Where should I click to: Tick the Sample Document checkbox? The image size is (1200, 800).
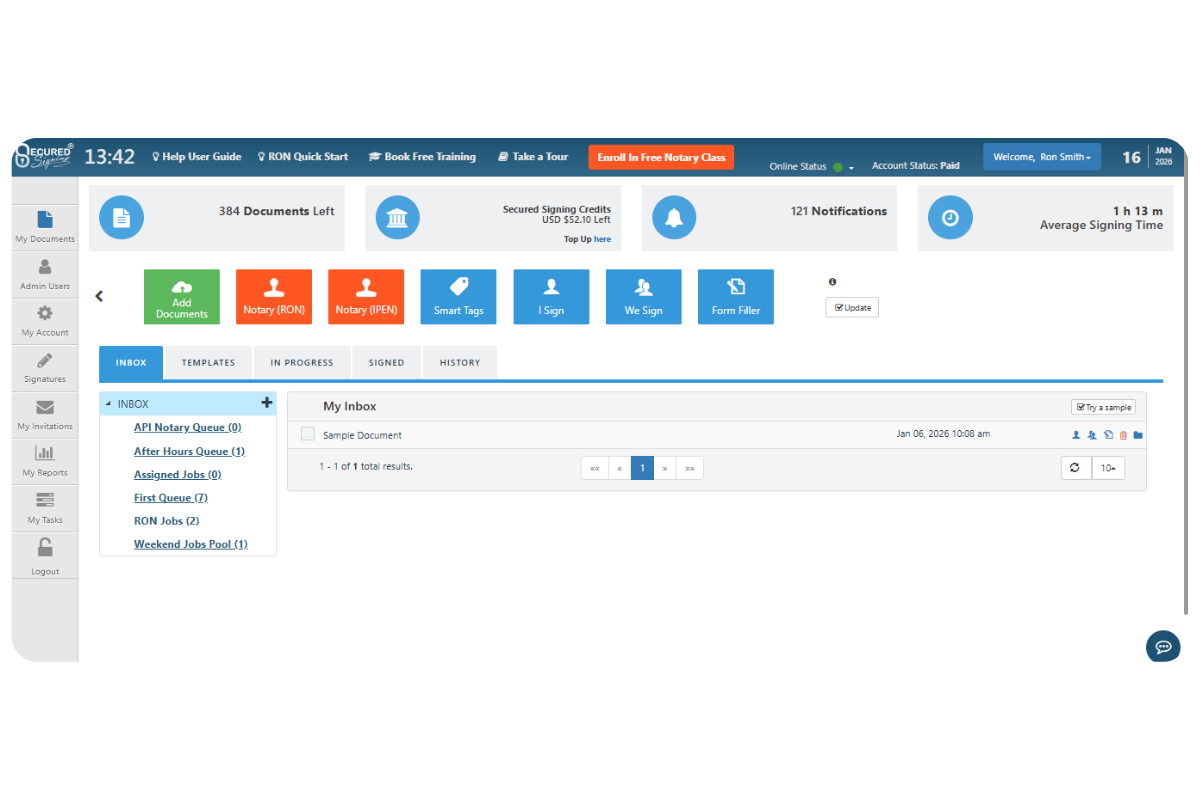[308, 434]
